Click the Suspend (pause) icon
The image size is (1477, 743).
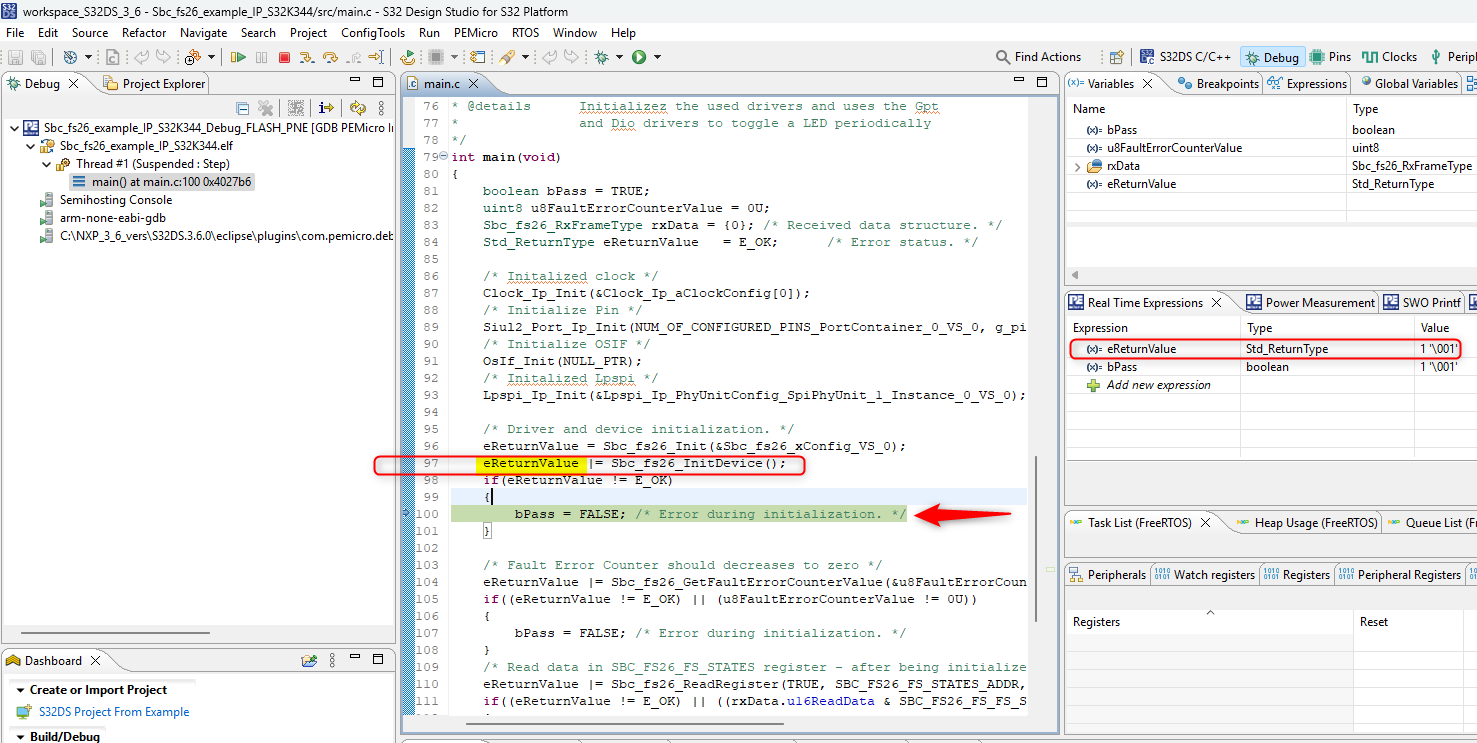click(261, 57)
